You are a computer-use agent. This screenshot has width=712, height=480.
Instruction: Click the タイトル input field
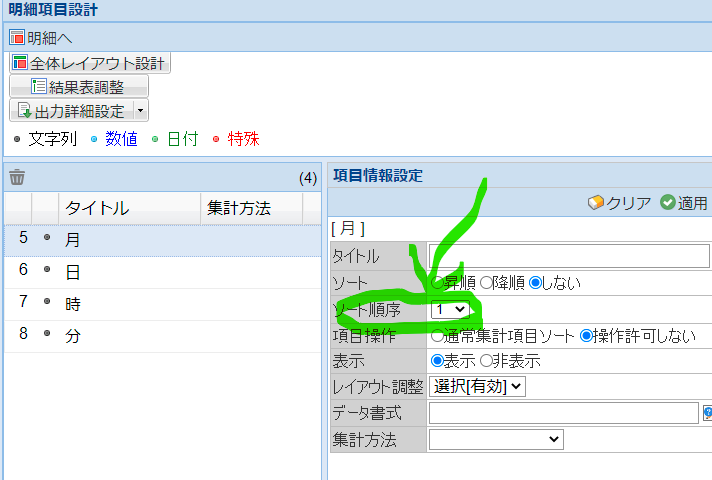[x=569, y=256]
